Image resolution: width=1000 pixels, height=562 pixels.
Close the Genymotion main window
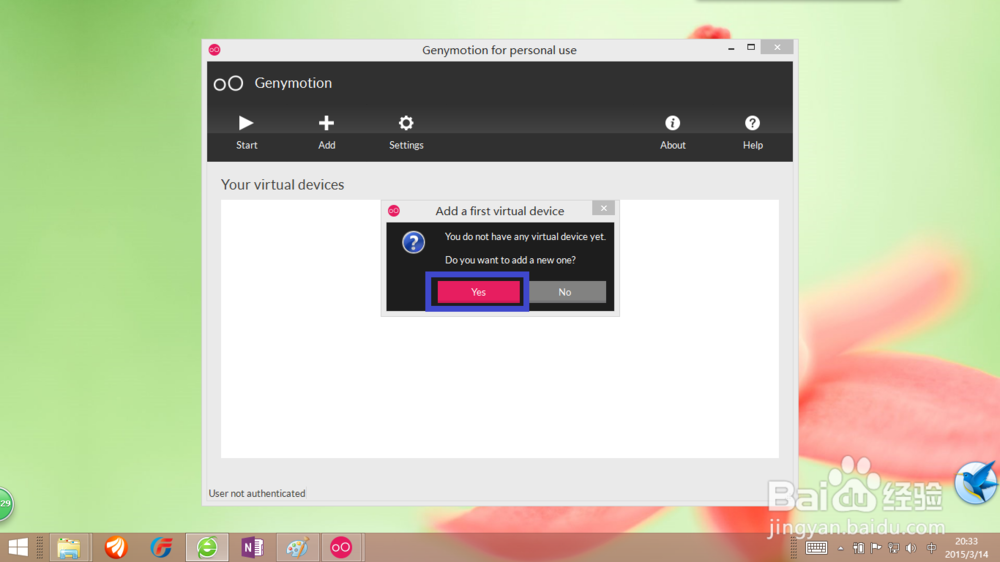coord(777,47)
